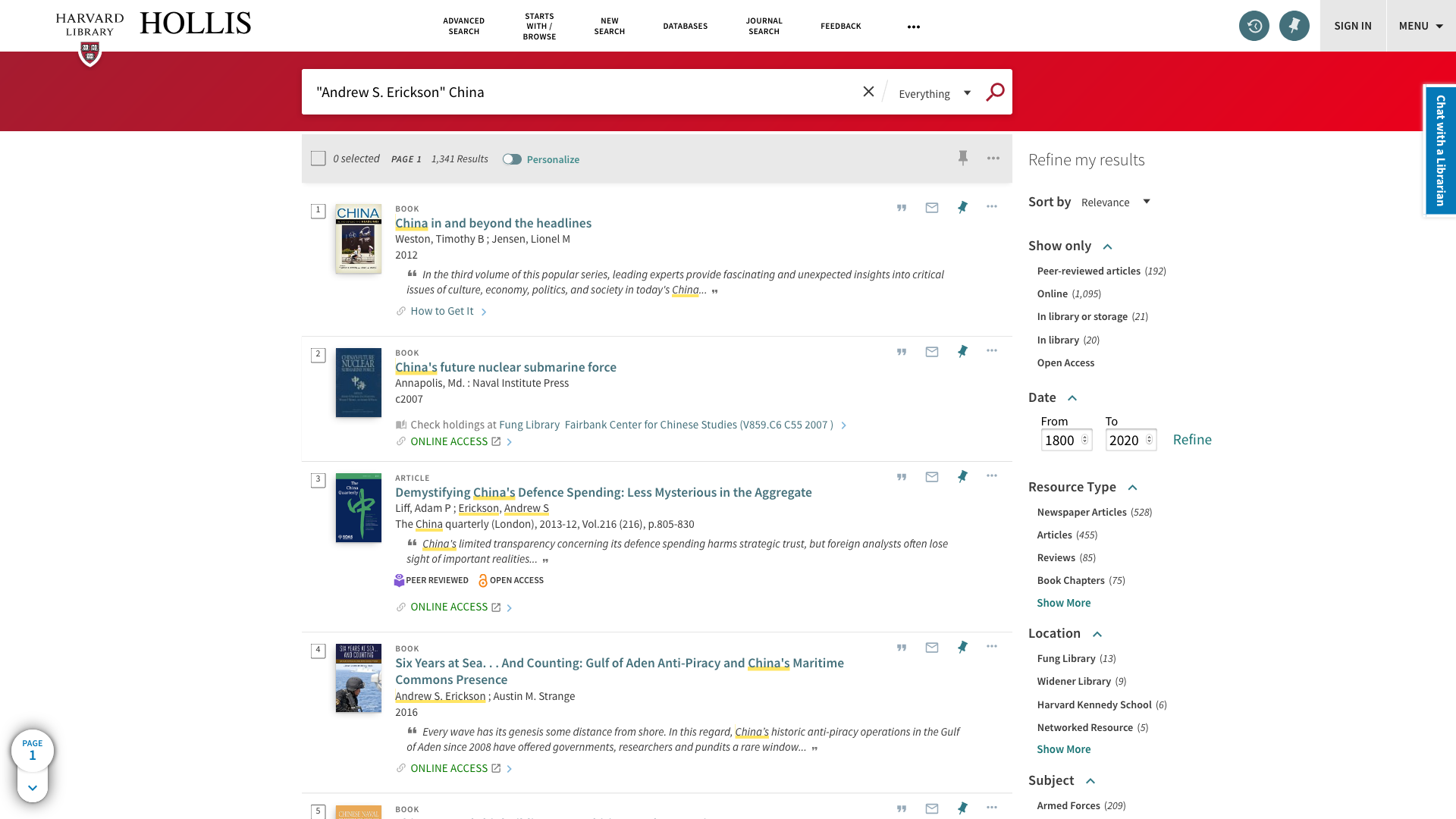Click 'China's future nuclear submarine force' cover thumbnail

tap(358, 382)
